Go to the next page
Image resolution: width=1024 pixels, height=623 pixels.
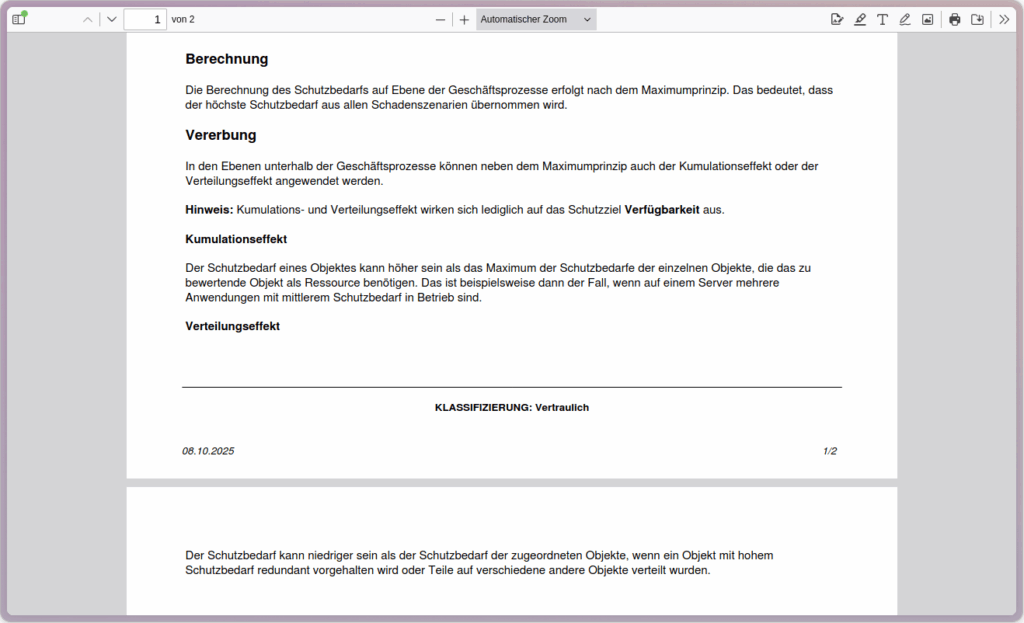point(111,19)
